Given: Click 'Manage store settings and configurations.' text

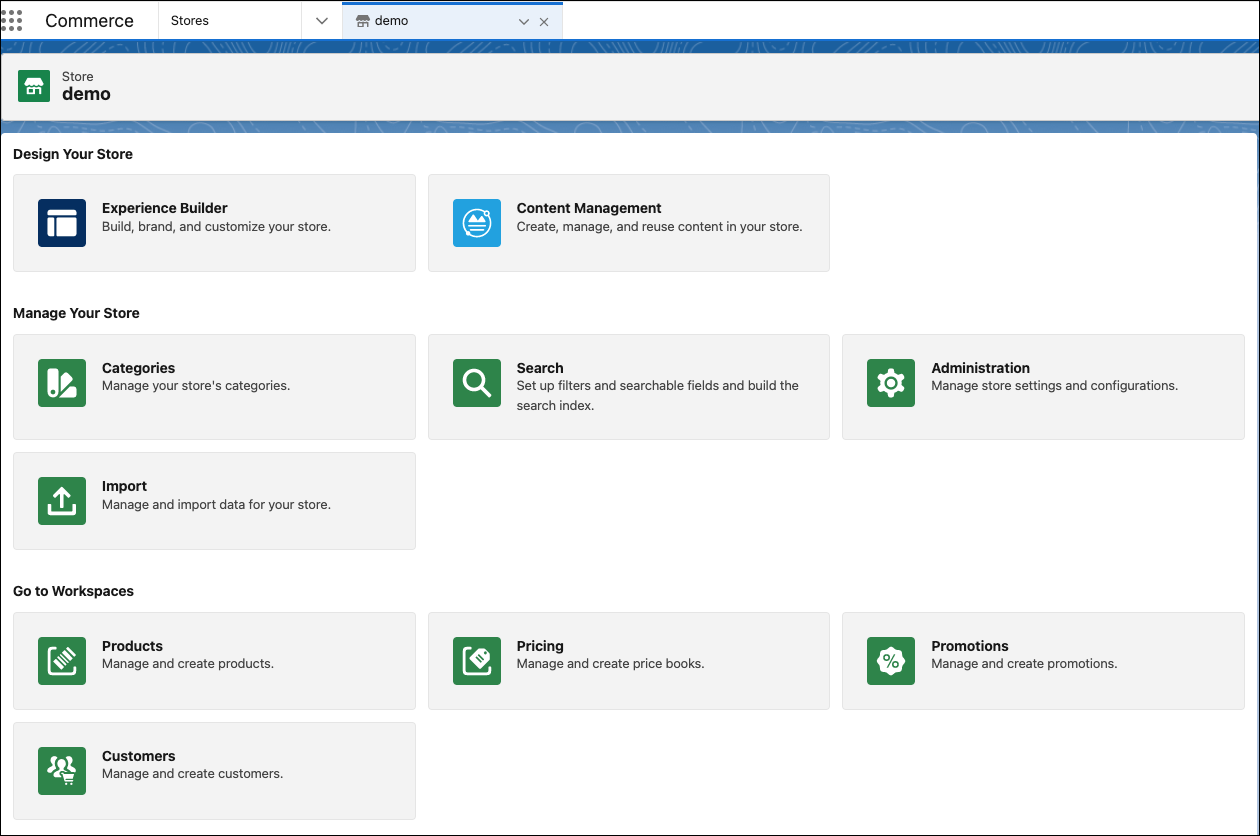Looking at the screenshot, I should [x=1055, y=385].
